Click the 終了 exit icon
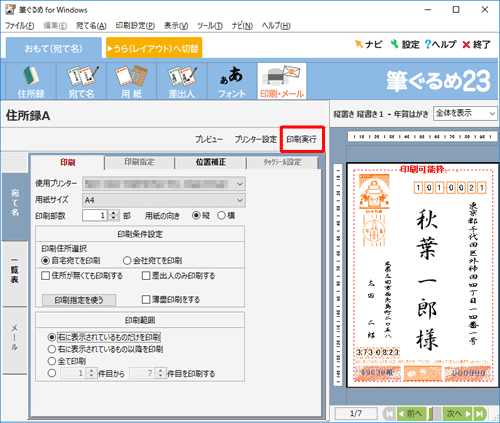This screenshot has height=423, width=500. 476,44
